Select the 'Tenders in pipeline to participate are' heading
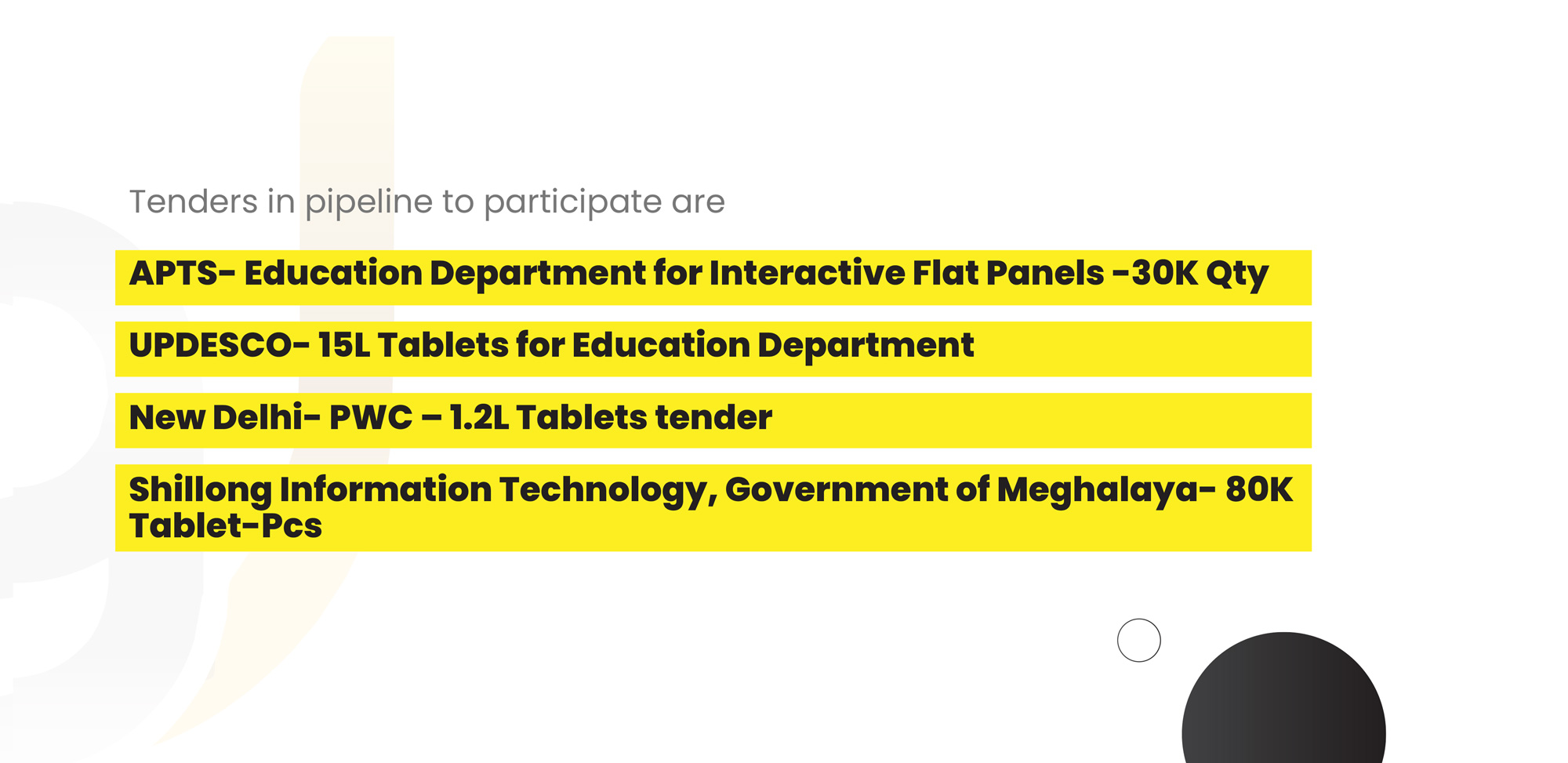 pyautogui.click(x=426, y=202)
